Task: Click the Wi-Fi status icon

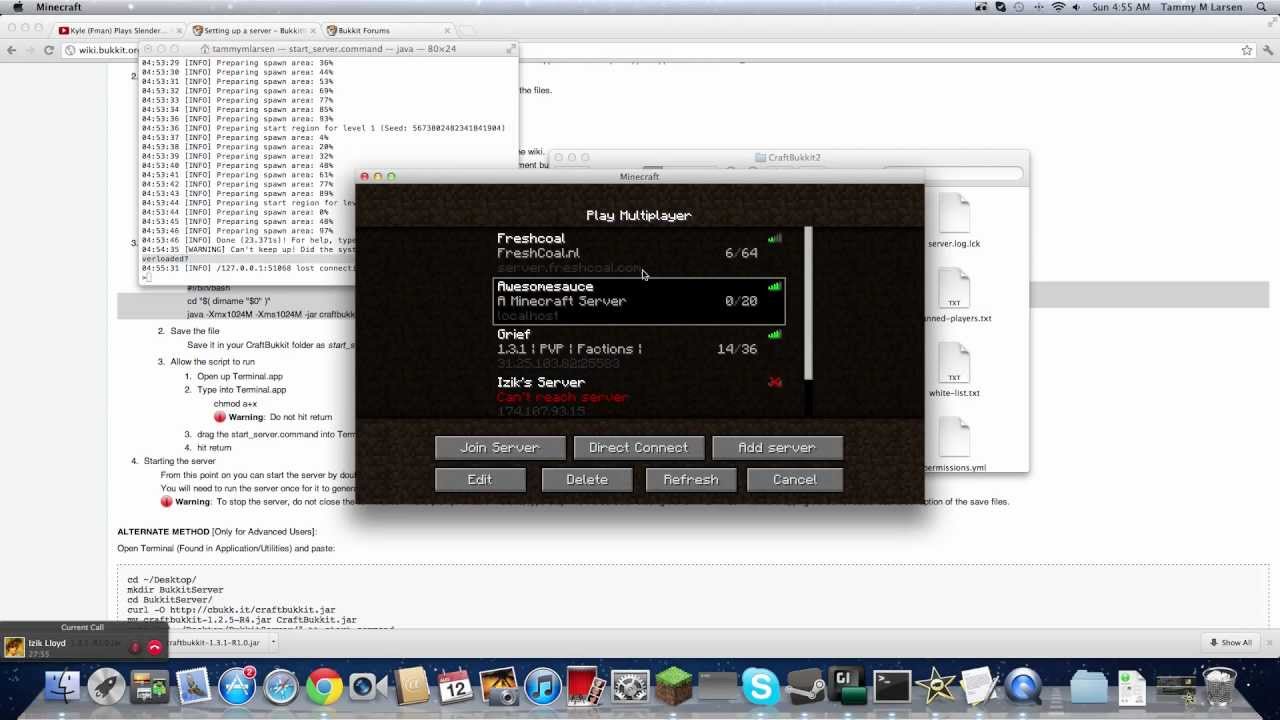Action: click(x=1058, y=7)
